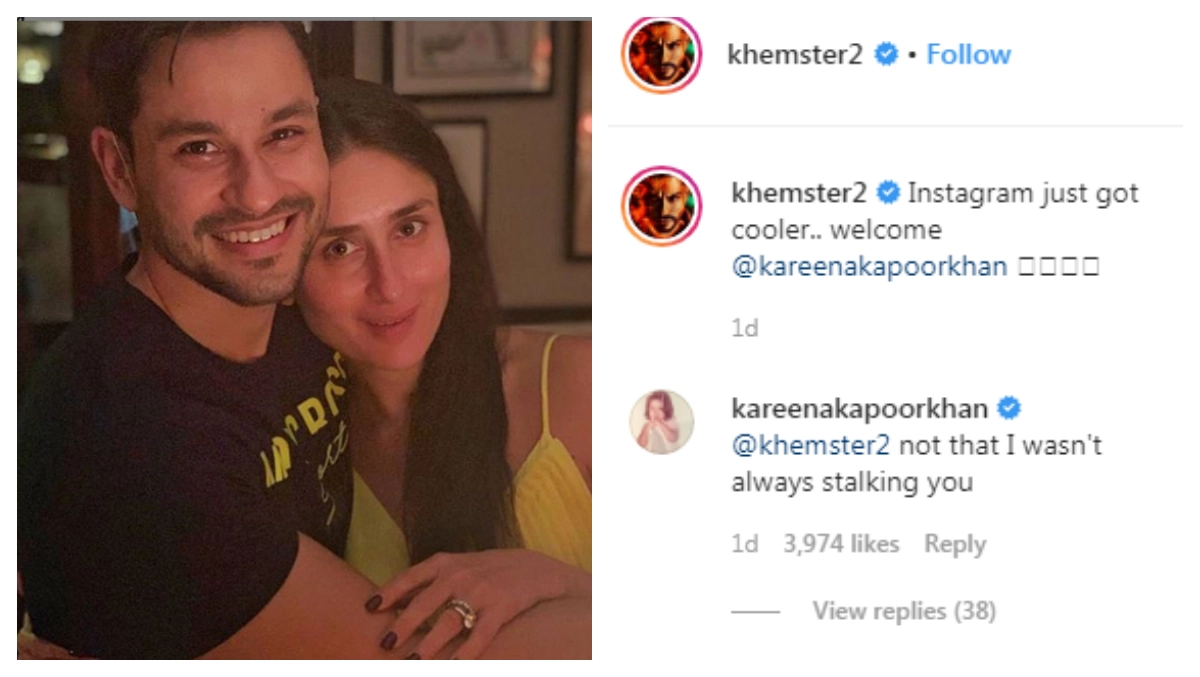View the 3,974 likes on the comment
The height and width of the screenshot is (677, 1200).
(x=840, y=544)
